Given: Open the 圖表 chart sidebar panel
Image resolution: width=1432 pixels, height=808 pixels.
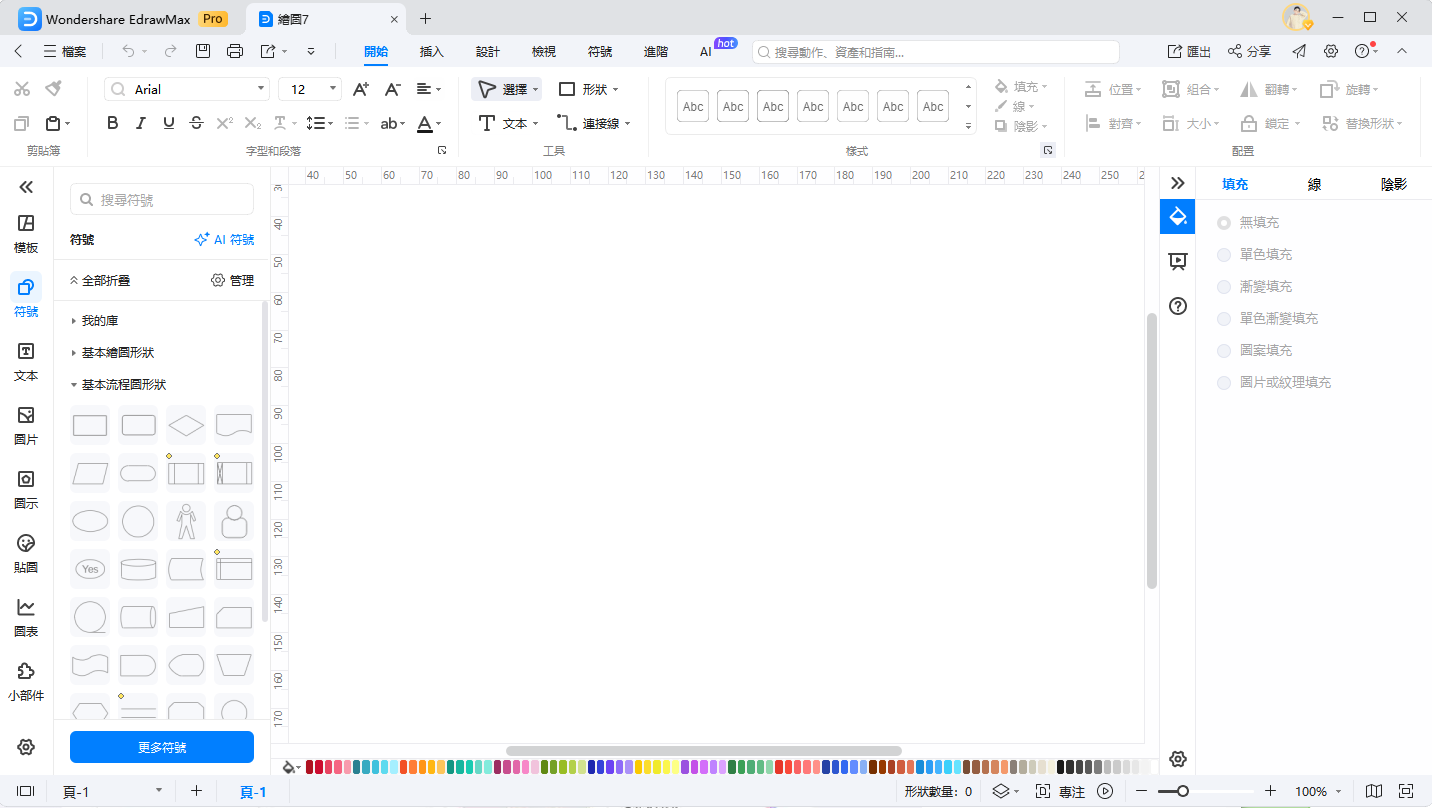Looking at the screenshot, I should pyautogui.click(x=26, y=617).
